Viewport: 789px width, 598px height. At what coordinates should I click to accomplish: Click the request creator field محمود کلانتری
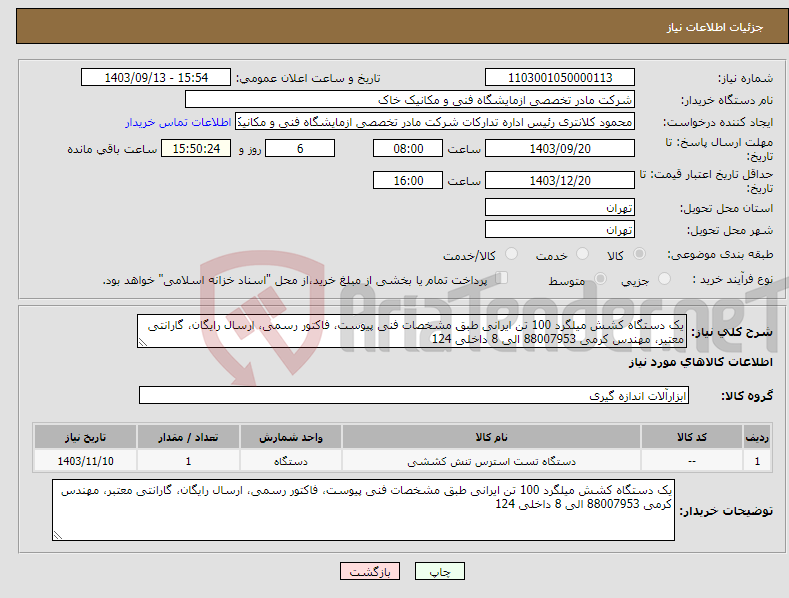(435, 122)
